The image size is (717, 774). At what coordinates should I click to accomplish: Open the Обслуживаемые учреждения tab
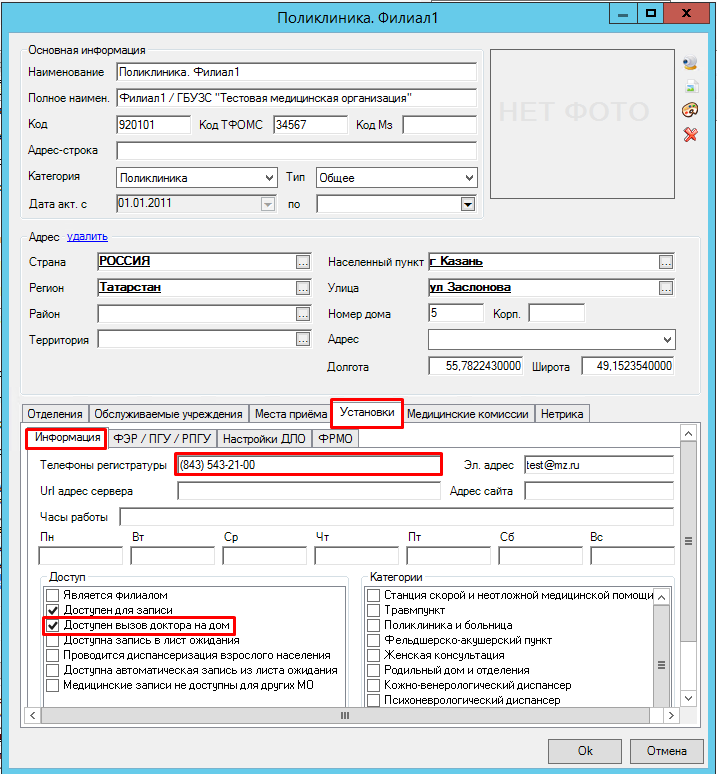[168, 414]
